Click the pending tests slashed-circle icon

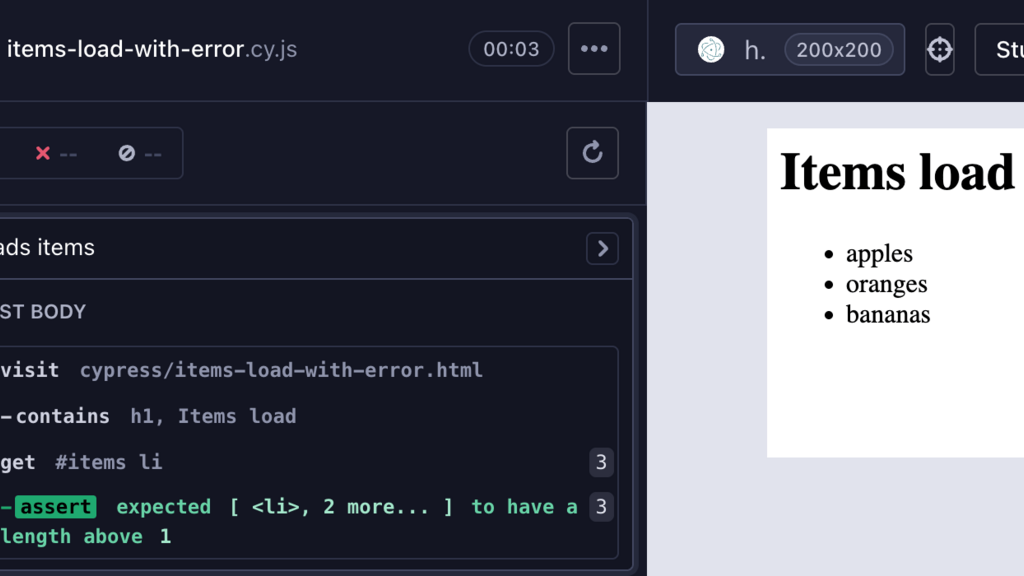127,153
